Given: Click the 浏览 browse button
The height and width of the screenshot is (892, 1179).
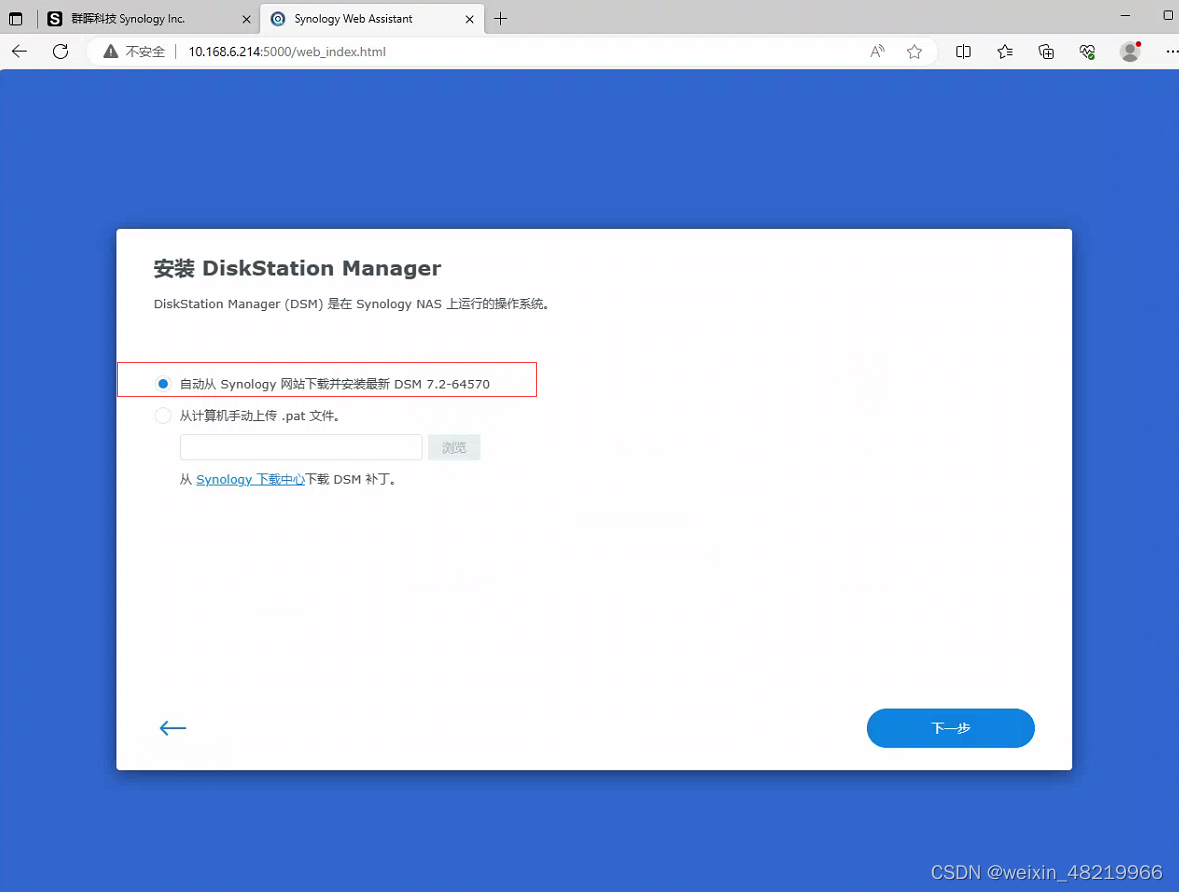Looking at the screenshot, I should pyautogui.click(x=454, y=448).
